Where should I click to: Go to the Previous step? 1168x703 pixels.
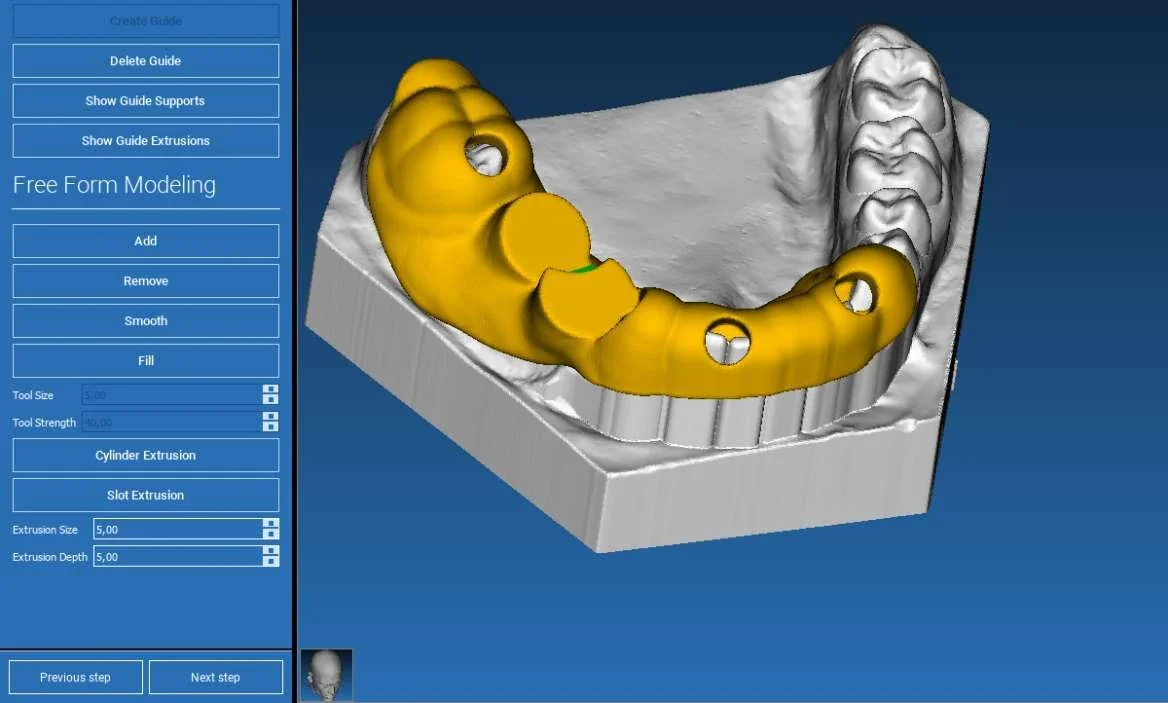pyautogui.click(x=75, y=677)
